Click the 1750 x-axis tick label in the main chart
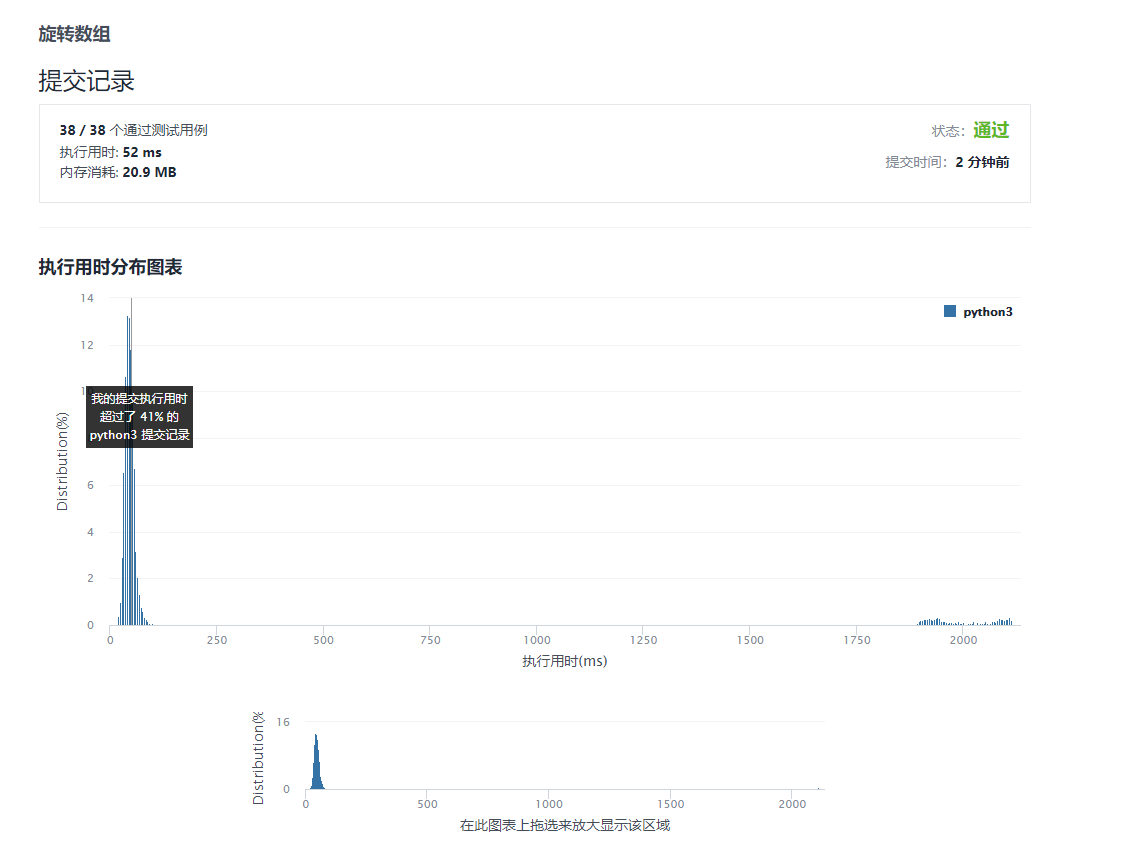Image resolution: width=1133 pixels, height=845 pixels. pyautogui.click(x=857, y=640)
